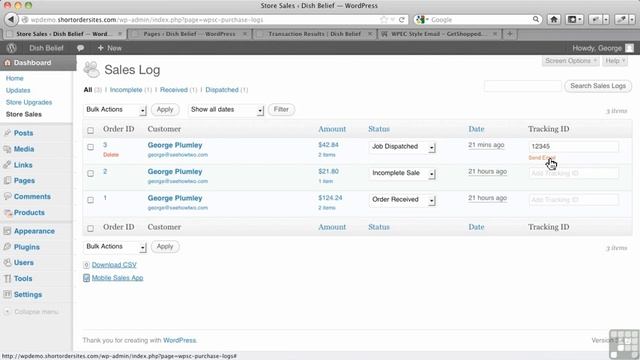Click the Plugins icon in sidebar
The height and width of the screenshot is (360, 640).
[7, 247]
